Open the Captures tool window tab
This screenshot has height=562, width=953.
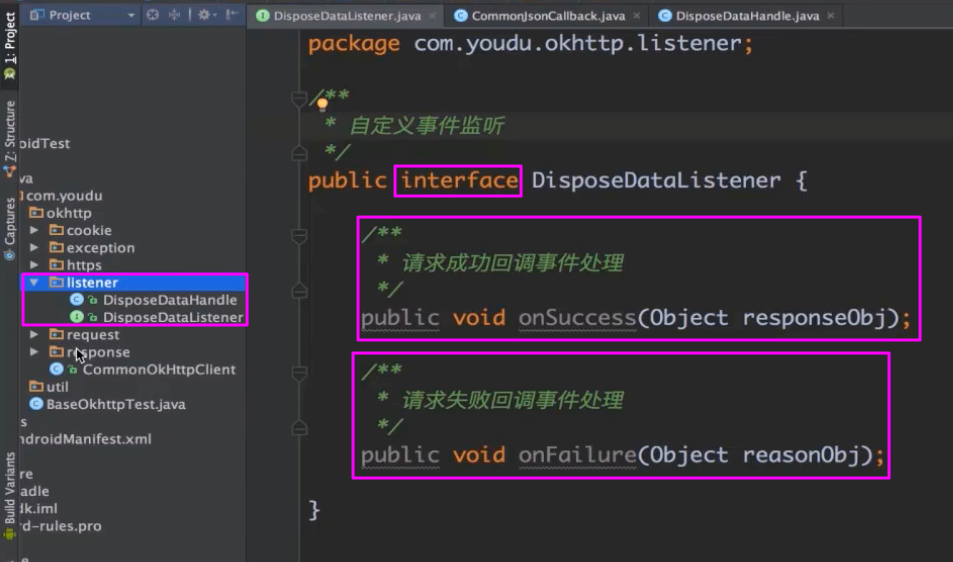click(x=10, y=228)
